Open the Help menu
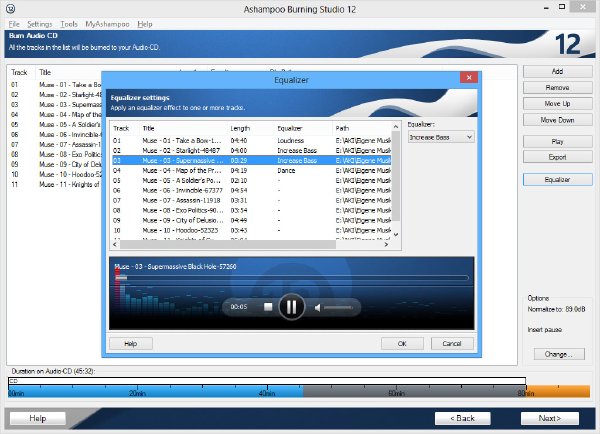 click(x=145, y=24)
